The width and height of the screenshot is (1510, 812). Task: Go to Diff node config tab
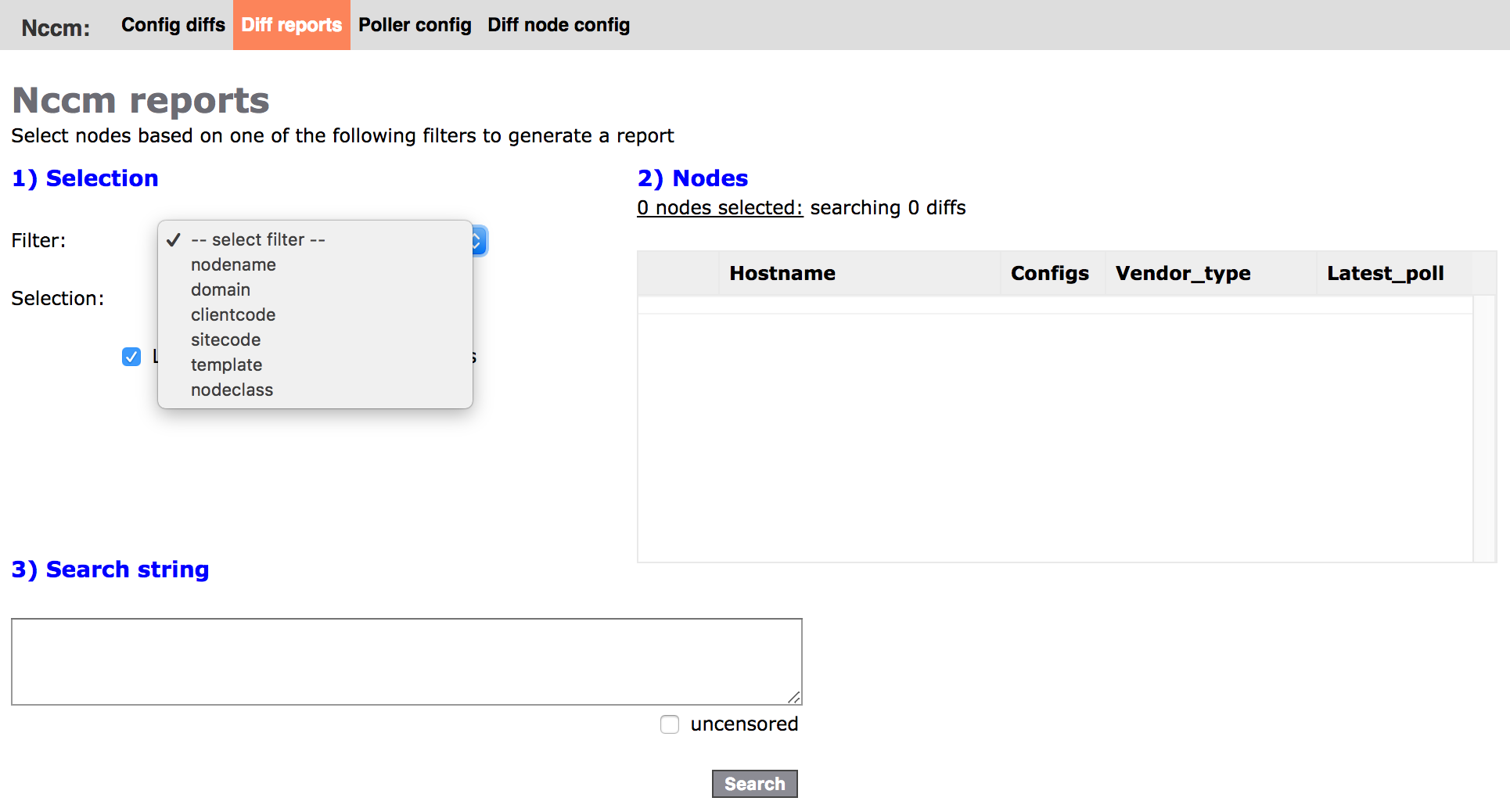559,25
